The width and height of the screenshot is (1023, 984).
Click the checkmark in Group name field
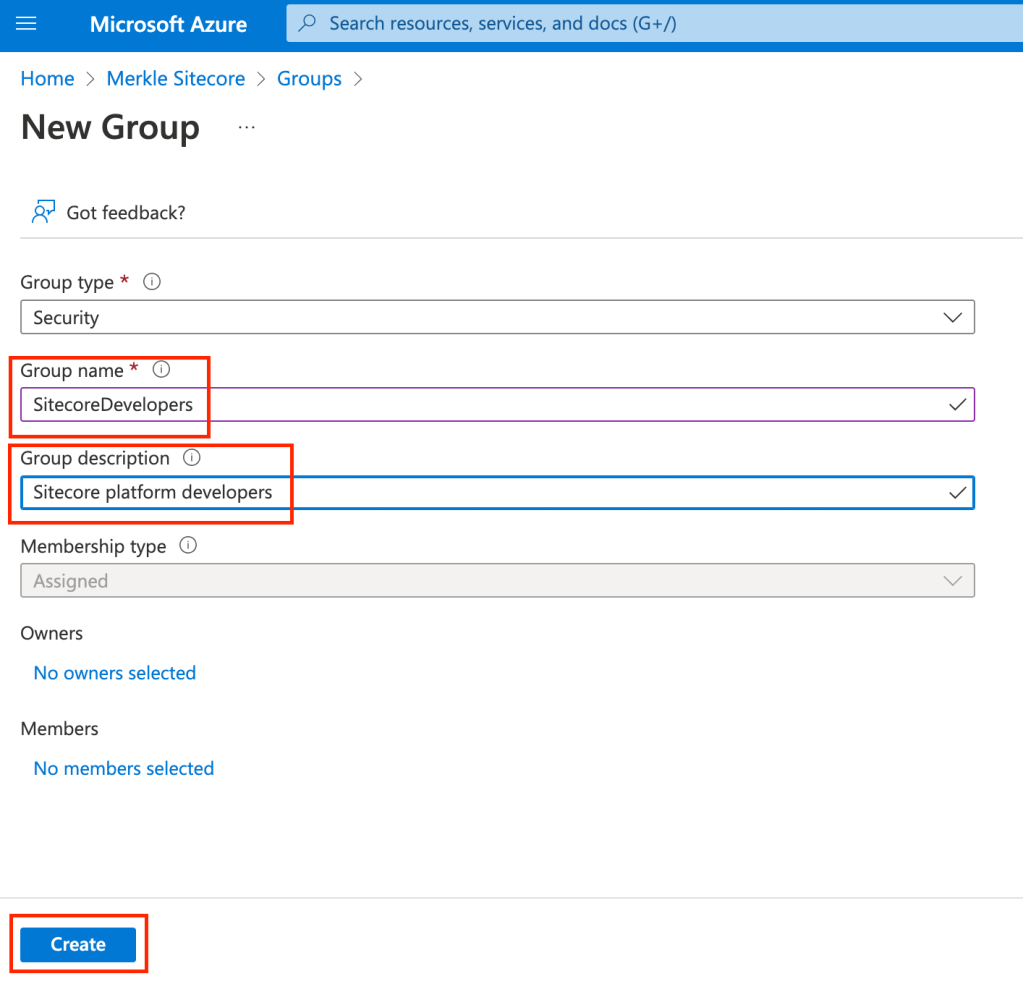click(x=957, y=405)
